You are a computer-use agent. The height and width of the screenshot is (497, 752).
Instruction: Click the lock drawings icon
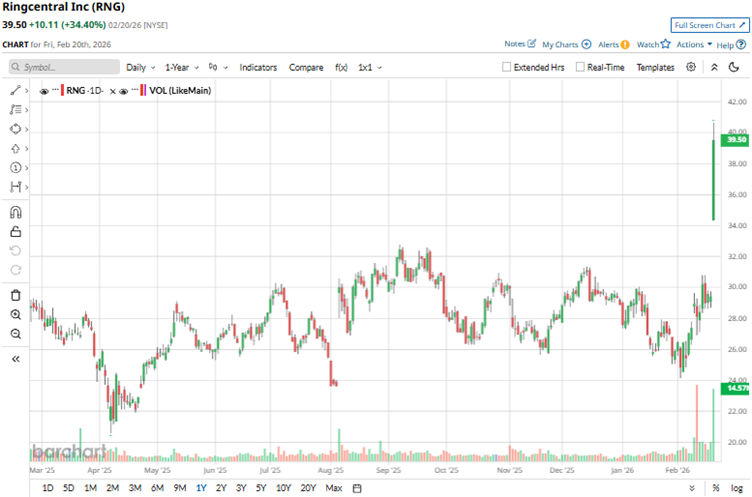point(16,232)
